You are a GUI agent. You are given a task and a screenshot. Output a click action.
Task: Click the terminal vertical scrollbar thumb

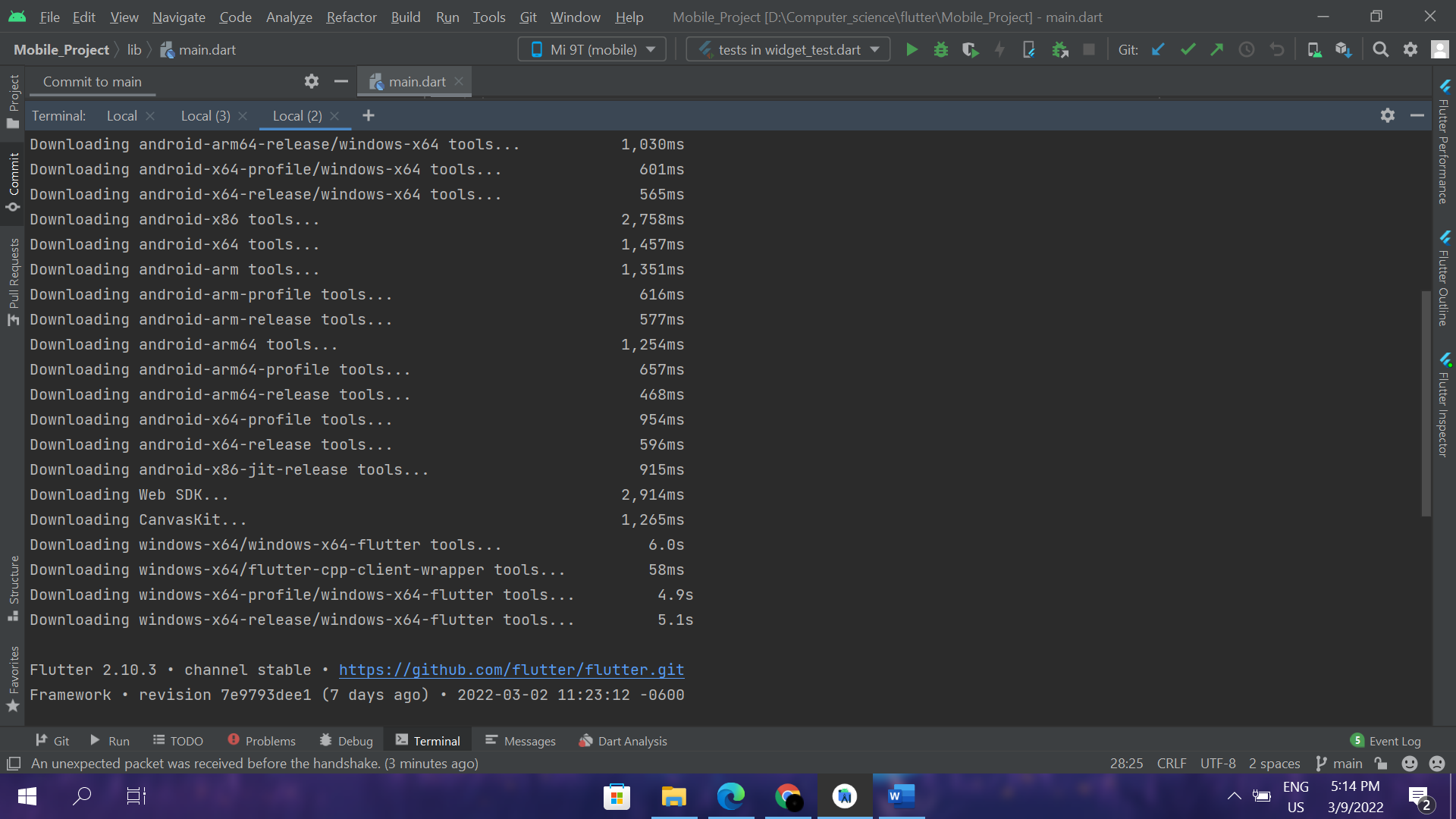(1426, 403)
